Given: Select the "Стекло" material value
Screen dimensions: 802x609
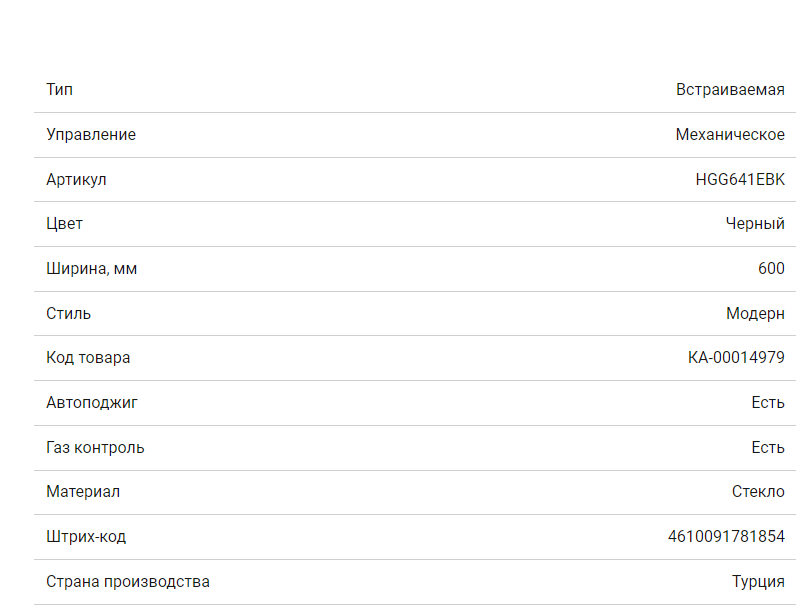Looking at the screenshot, I should point(758,492).
